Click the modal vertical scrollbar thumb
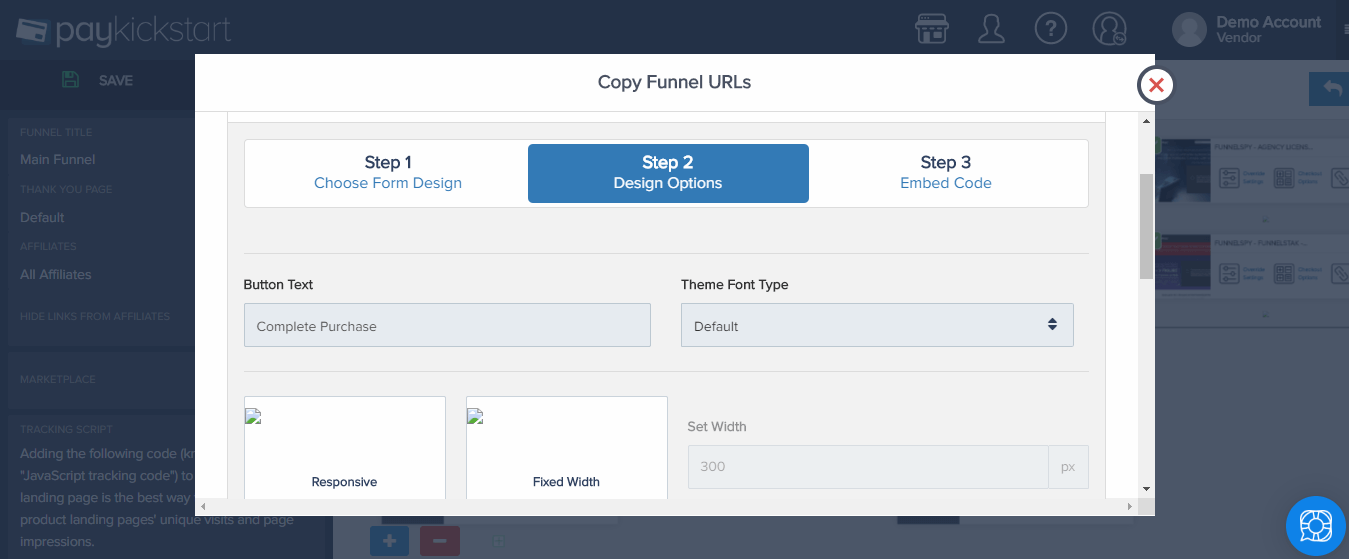This screenshot has width=1349, height=559. coord(1146,226)
